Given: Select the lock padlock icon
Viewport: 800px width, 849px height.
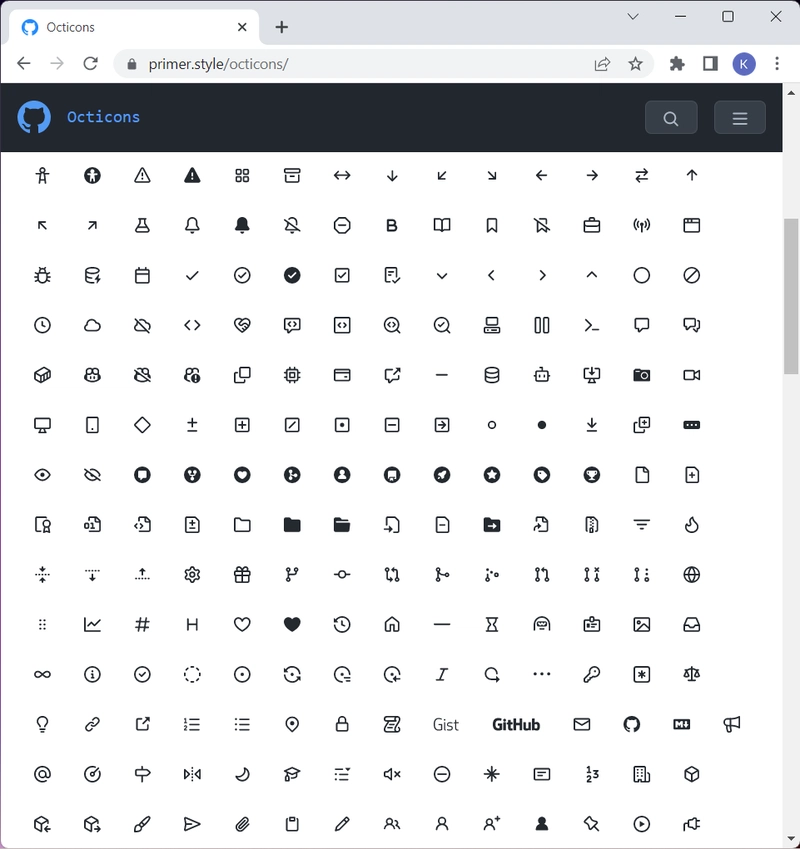Looking at the screenshot, I should point(342,724).
